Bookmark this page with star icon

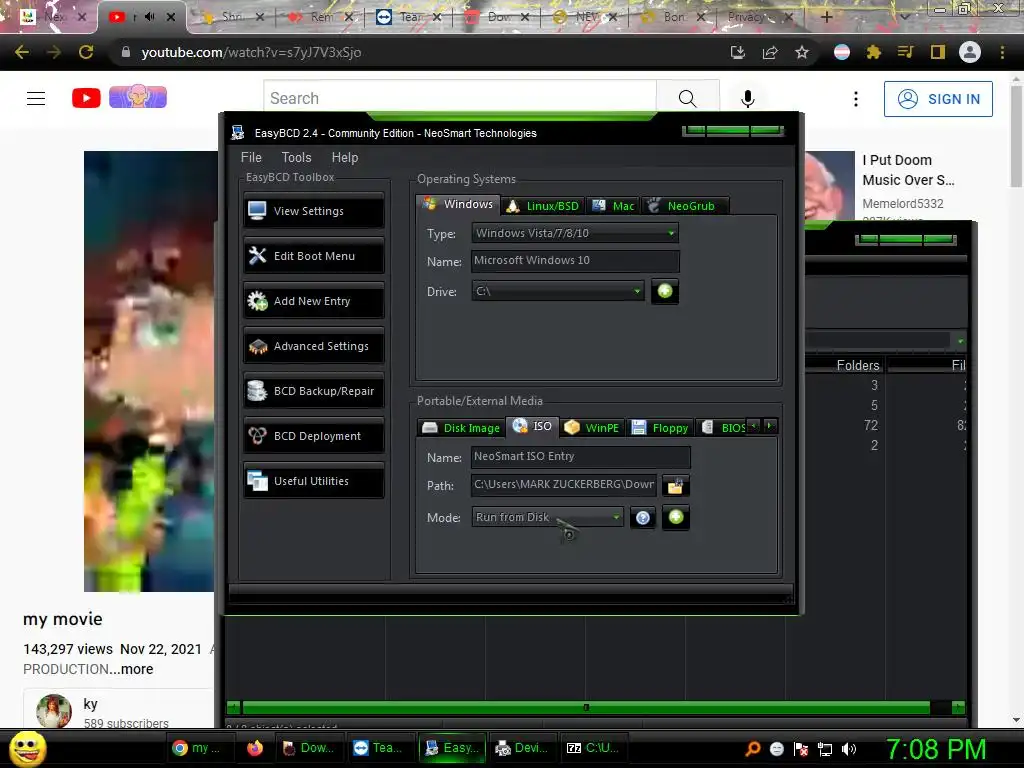(x=802, y=52)
